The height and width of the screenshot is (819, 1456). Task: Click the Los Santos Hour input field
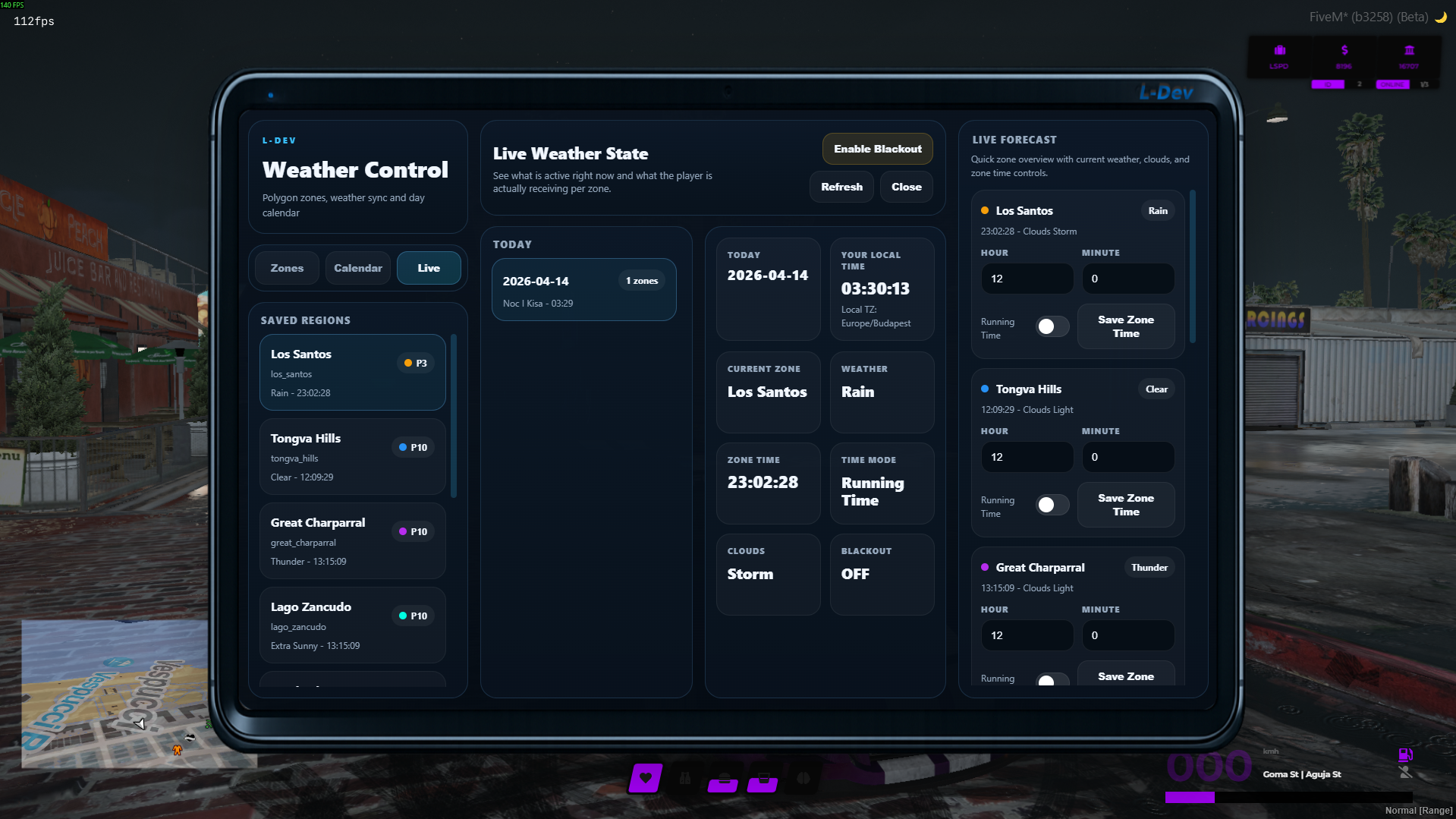(x=1027, y=279)
